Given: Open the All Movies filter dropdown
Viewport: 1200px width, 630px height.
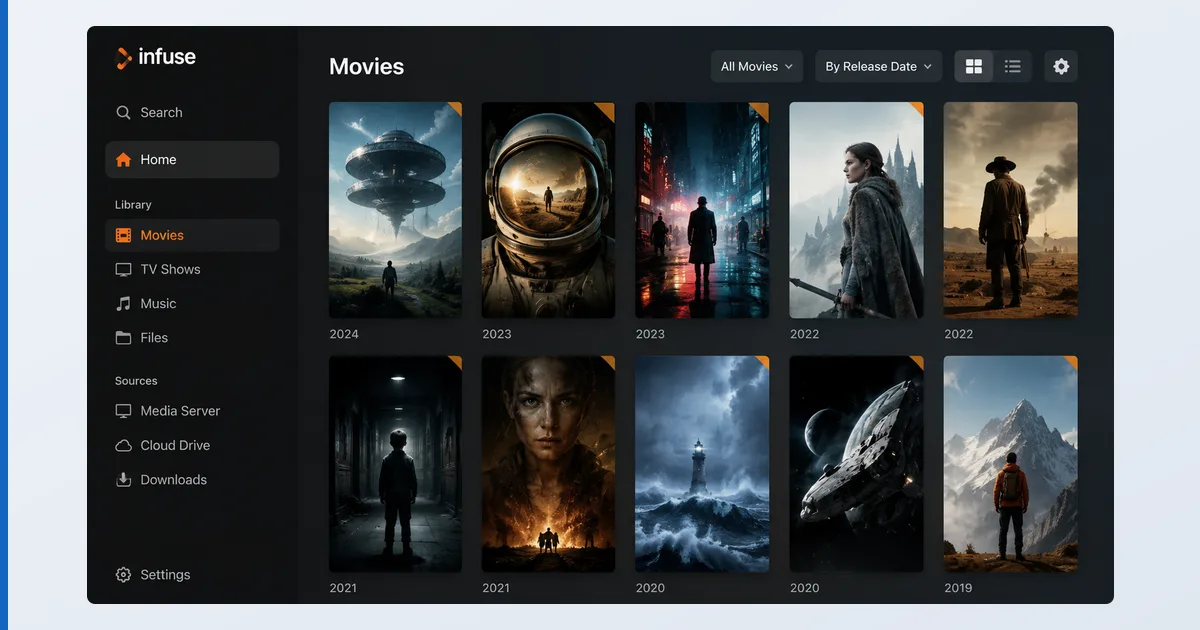Looking at the screenshot, I should [x=757, y=67].
